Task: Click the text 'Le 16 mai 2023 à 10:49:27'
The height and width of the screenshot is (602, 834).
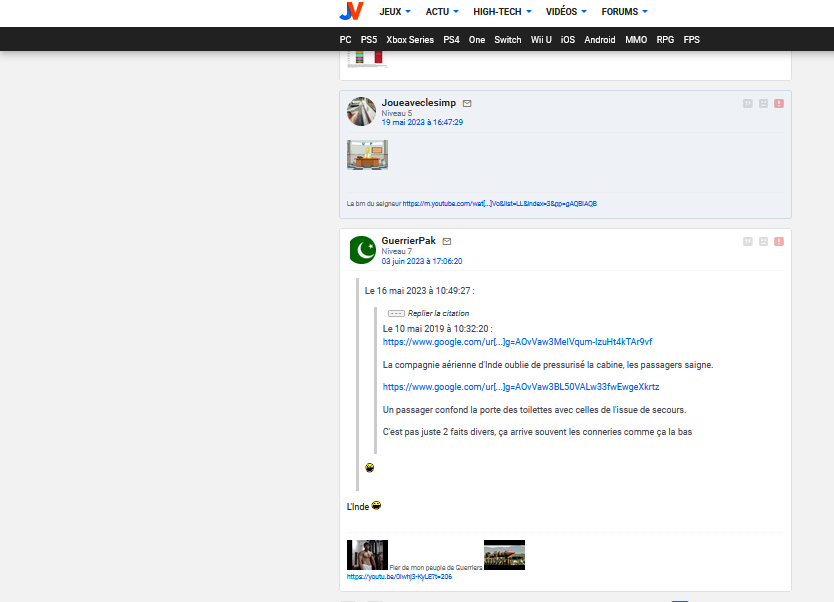Action: coord(419,291)
